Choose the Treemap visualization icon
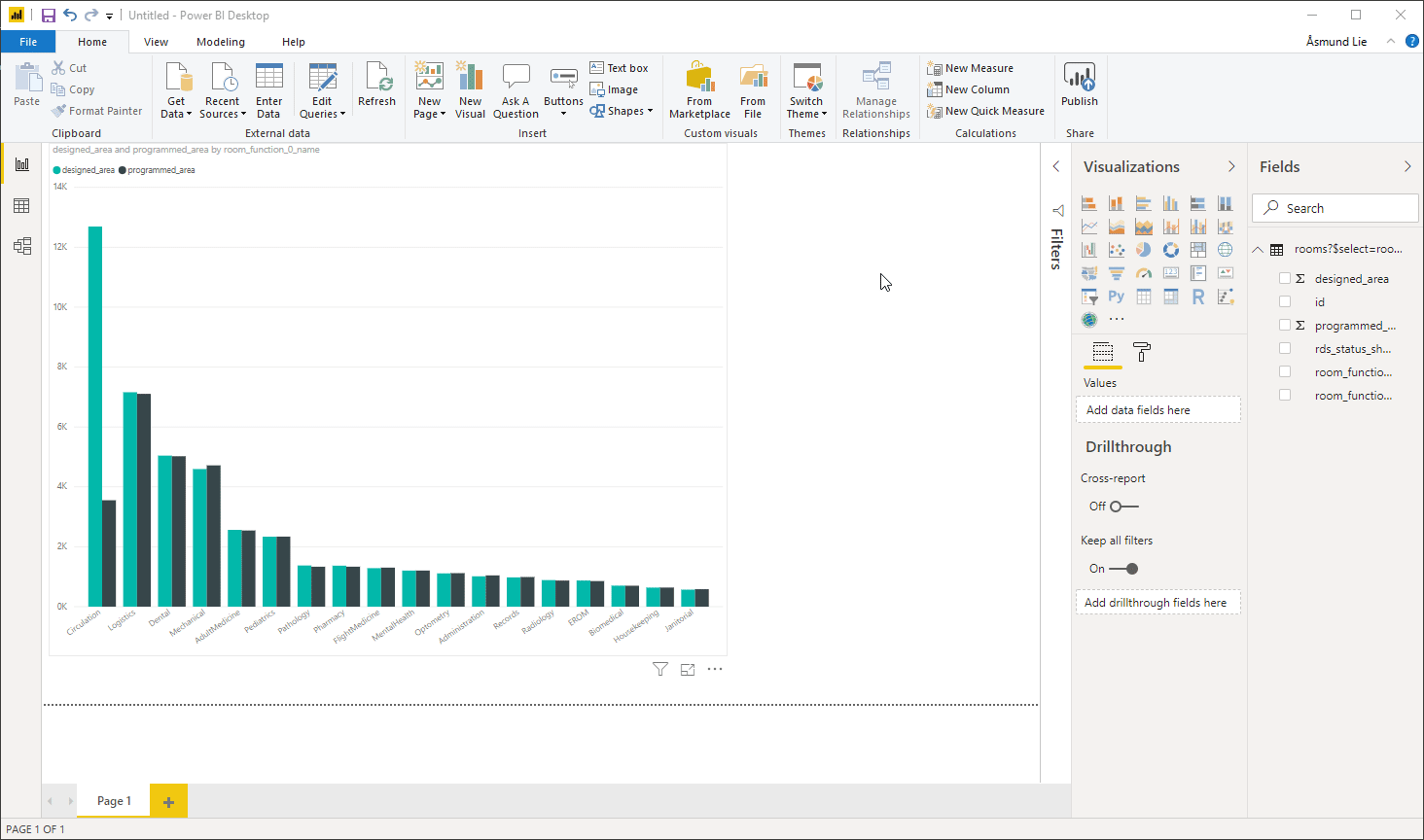 click(1197, 249)
